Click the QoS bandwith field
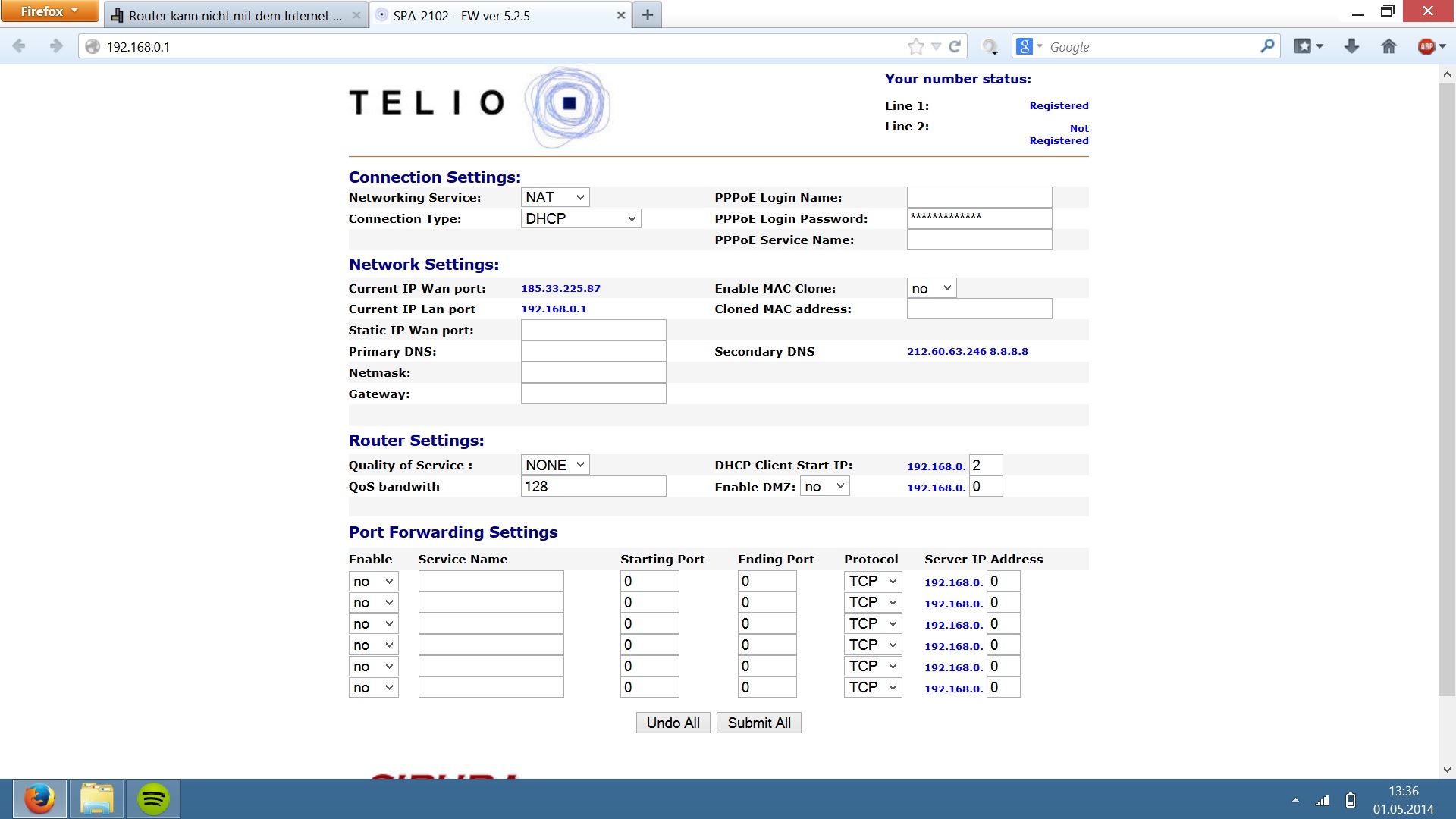 [x=594, y=486]
